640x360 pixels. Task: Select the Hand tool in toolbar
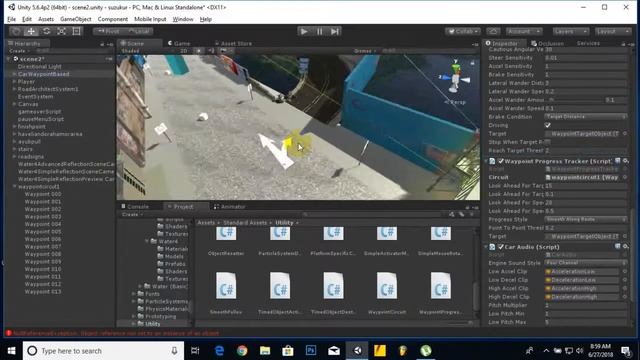(x=16, y=31)
